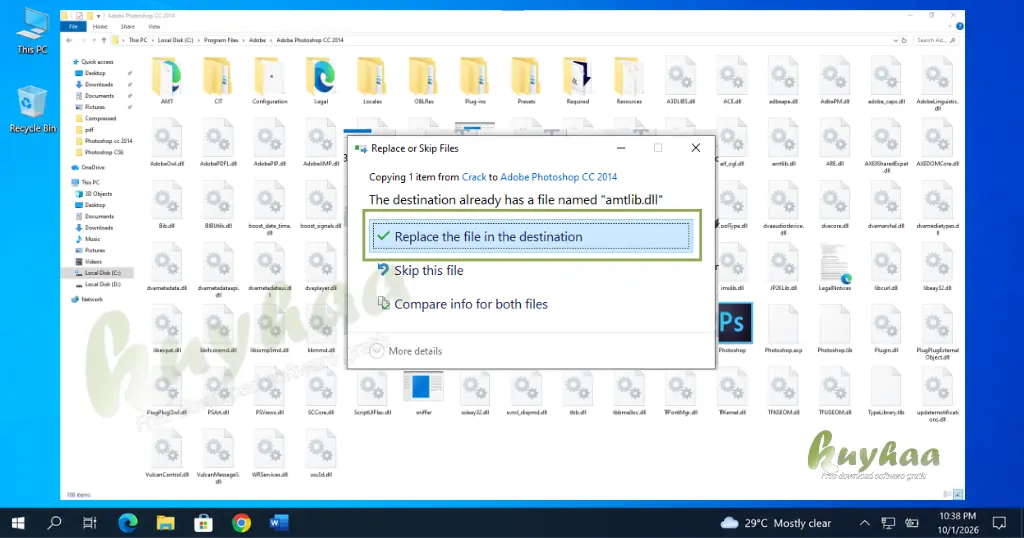Select the A3DLIBS.dll file
Image resolution: width=1024 pixels, height=538 pixels.
click(680, 81)
